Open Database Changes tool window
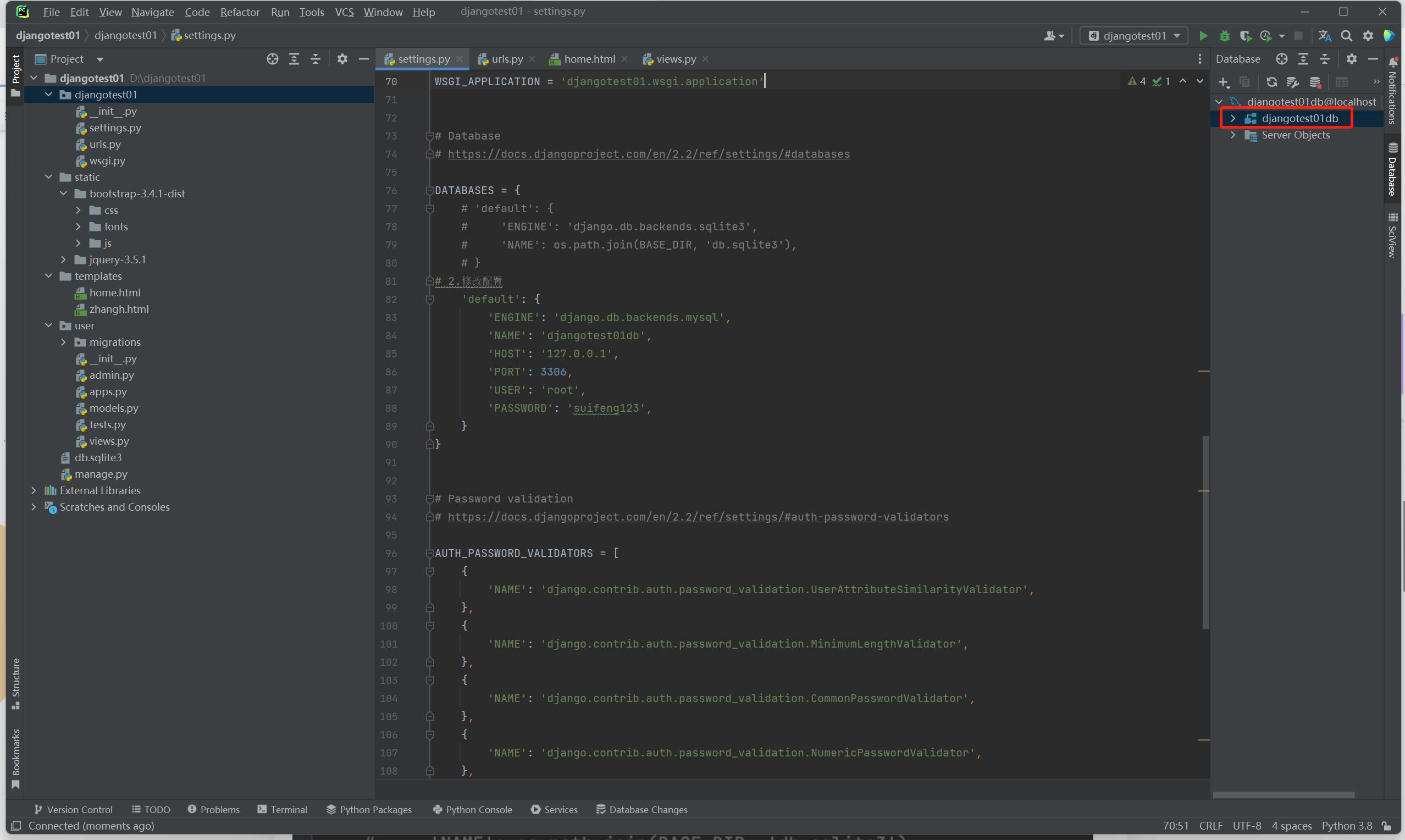This screenshot has width=1405, height=840. pyautogui.click(x=642, y=809)
